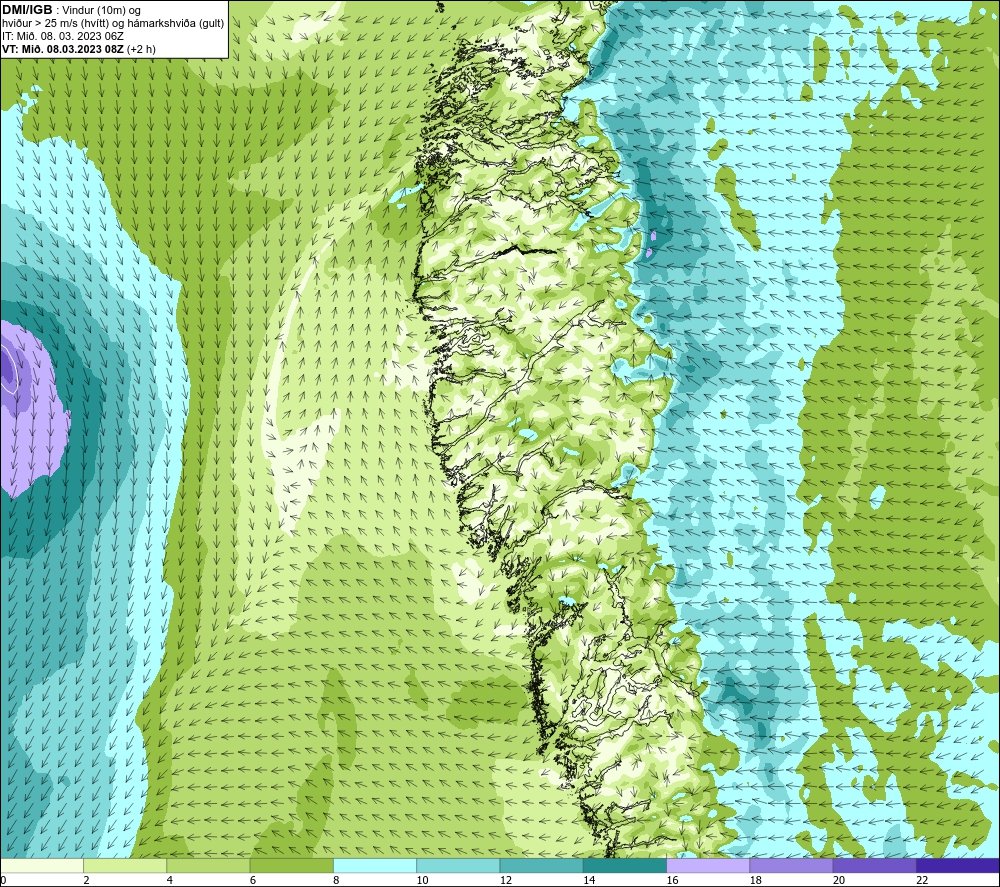
Task: Click the 6–8 m/s dark green swatch
Action: 291,865
